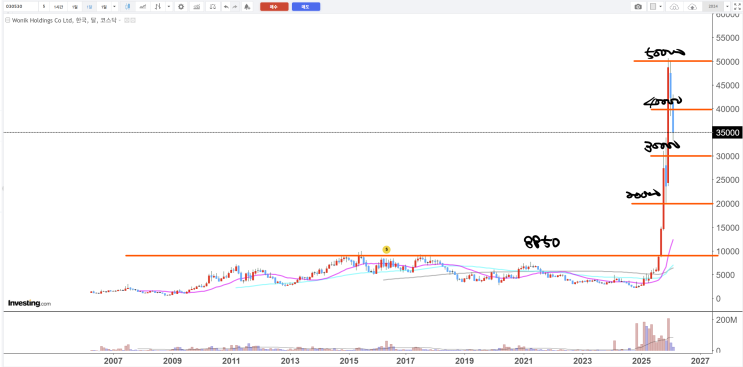
Task: Select the 5 minute interval button
Action: [44, 7]
